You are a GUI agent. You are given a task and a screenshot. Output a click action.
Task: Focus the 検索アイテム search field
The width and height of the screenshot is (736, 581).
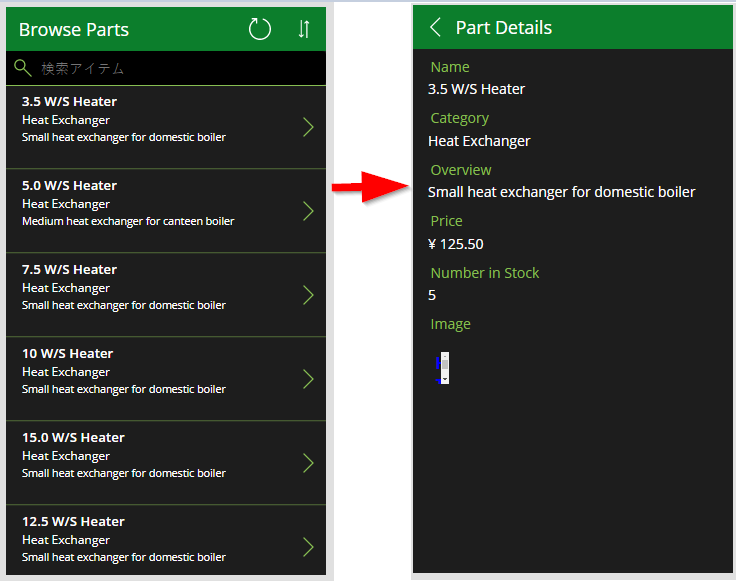point(166,69)
